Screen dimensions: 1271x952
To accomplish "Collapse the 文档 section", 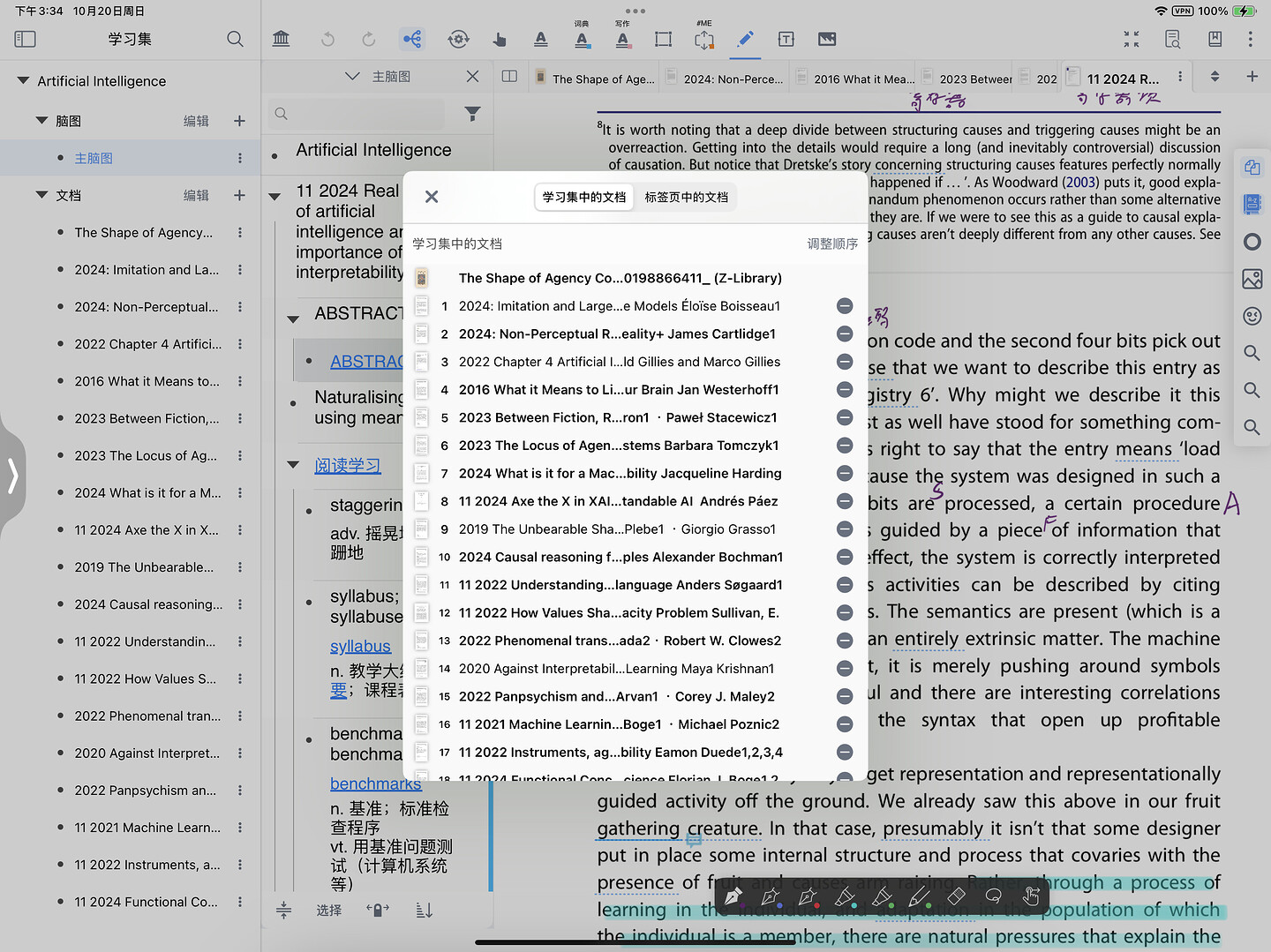I will click(x=41, y=195).
